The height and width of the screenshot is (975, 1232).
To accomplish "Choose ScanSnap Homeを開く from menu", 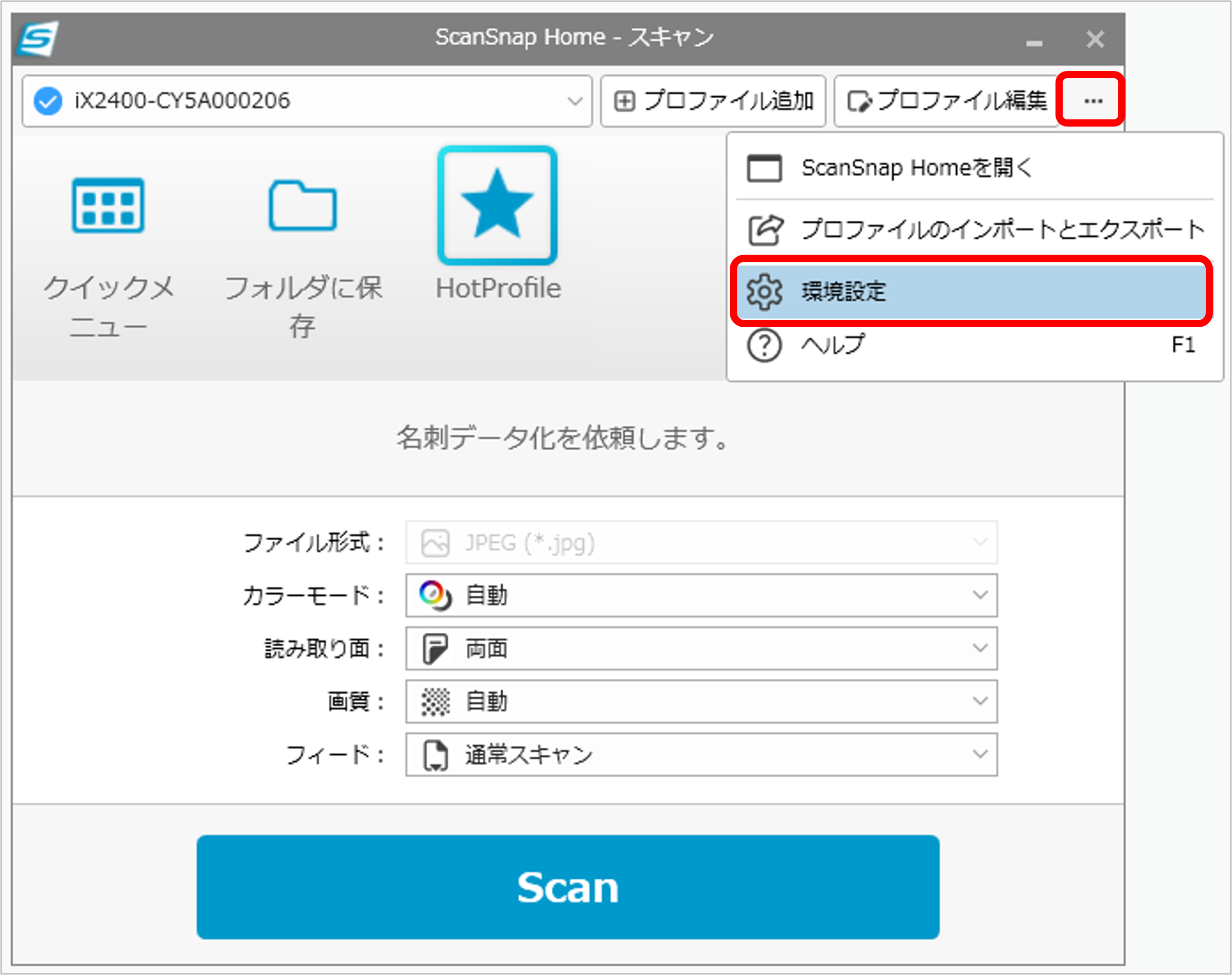I will click(x=917, y=168).
